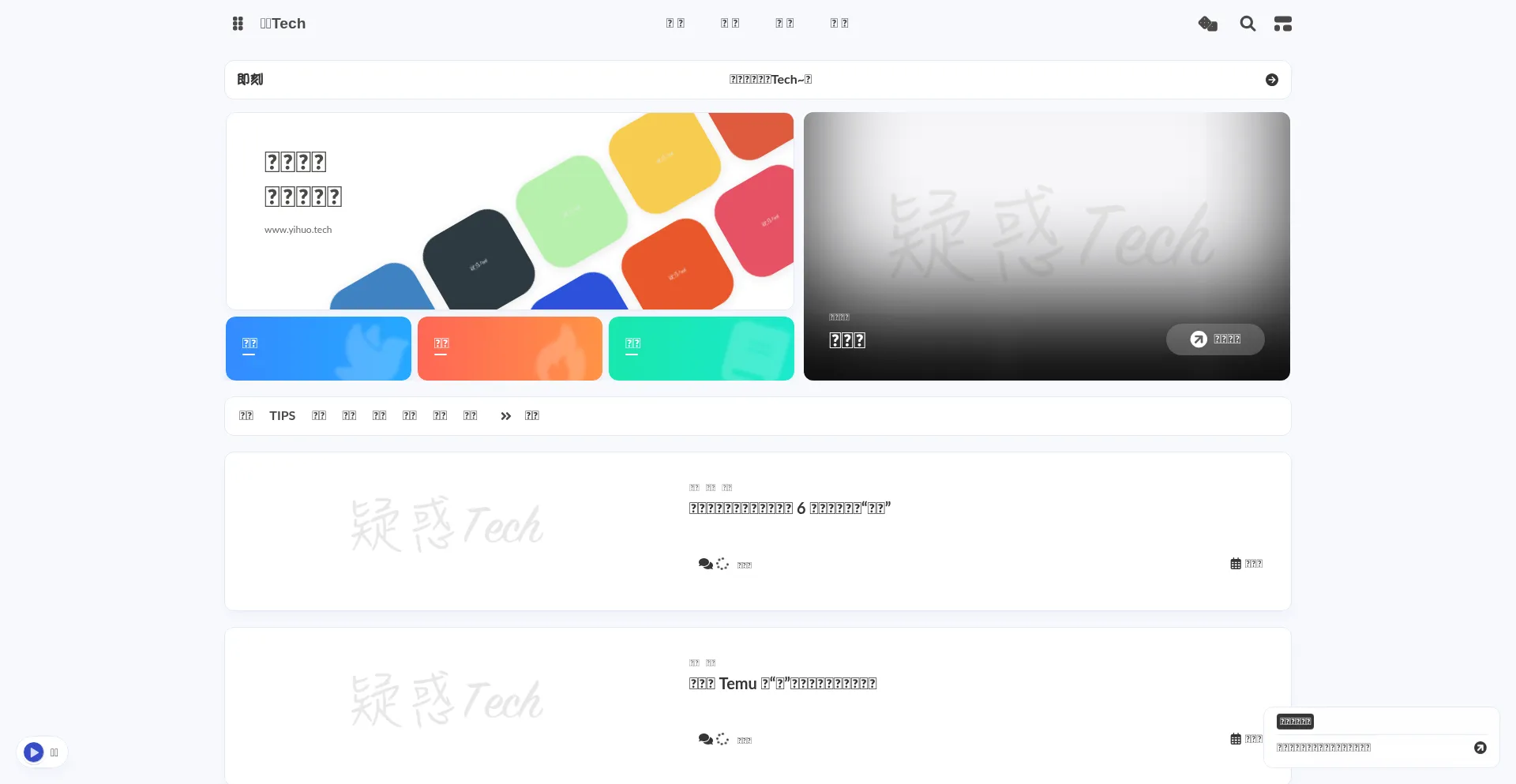Click the comments icon under the Temu article
This screenshot has width=1516, height=784.
pos(705,739)
